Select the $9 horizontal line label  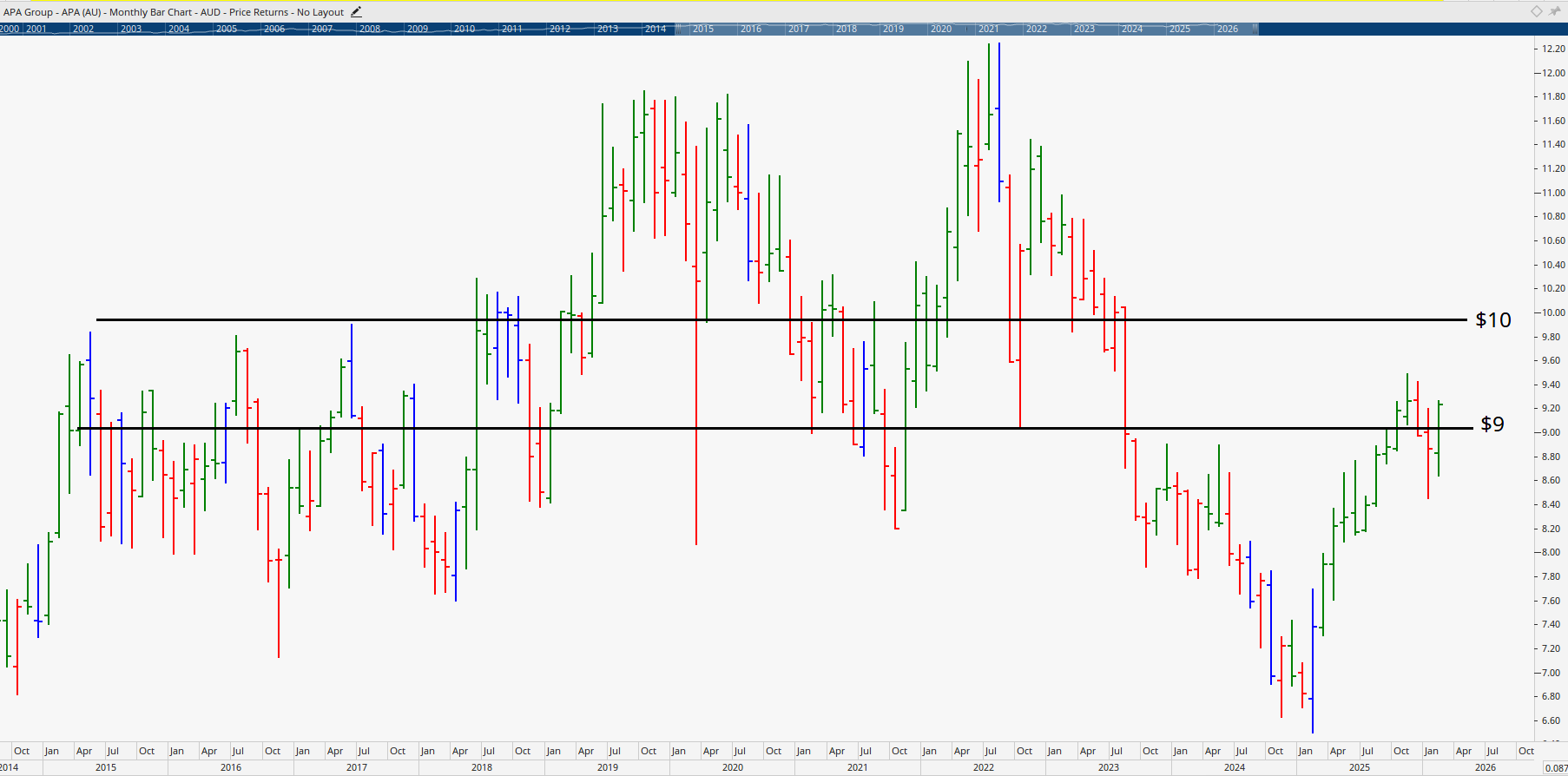(1492, 424)
